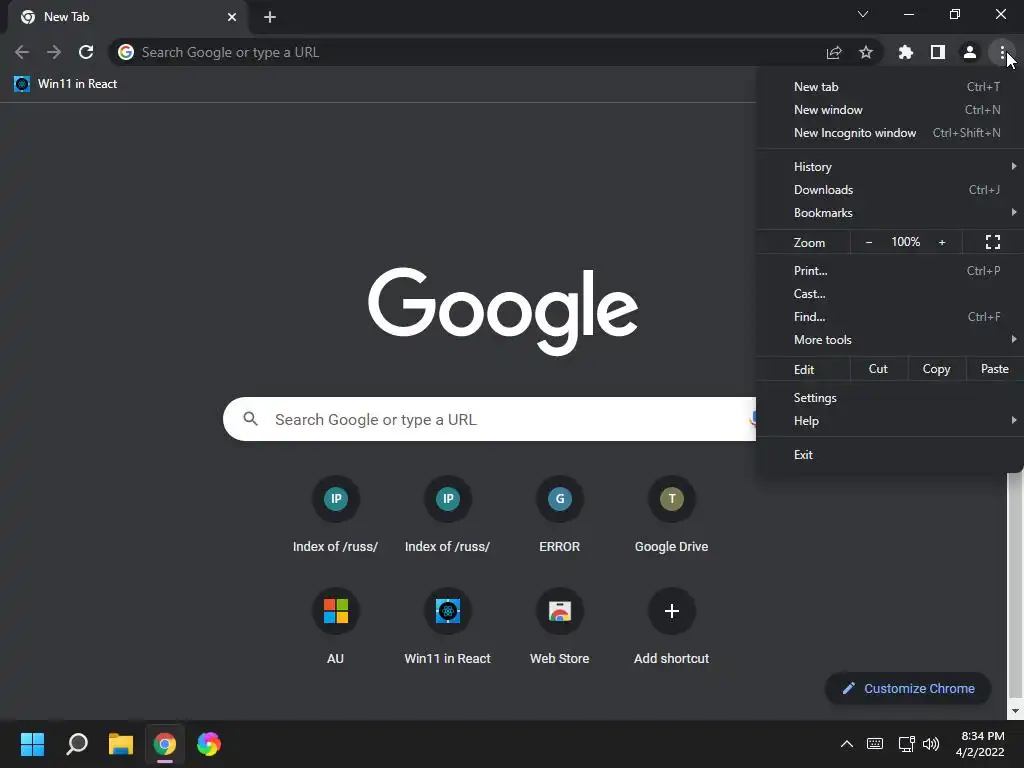Image resolution: width=1024 pixels, height=768 pixels.
Task: Select New tab in Chrome menu
Action: pyautogui.click(x=889, y=87)
